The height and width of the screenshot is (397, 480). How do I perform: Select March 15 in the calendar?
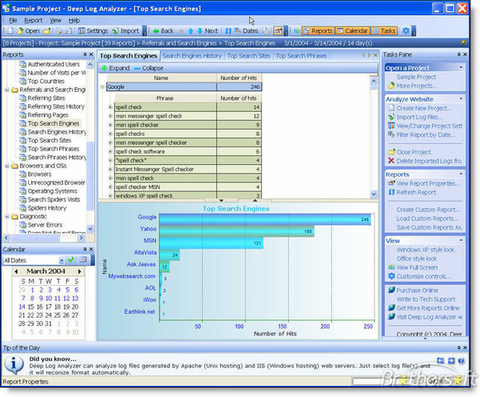[31, 307]
